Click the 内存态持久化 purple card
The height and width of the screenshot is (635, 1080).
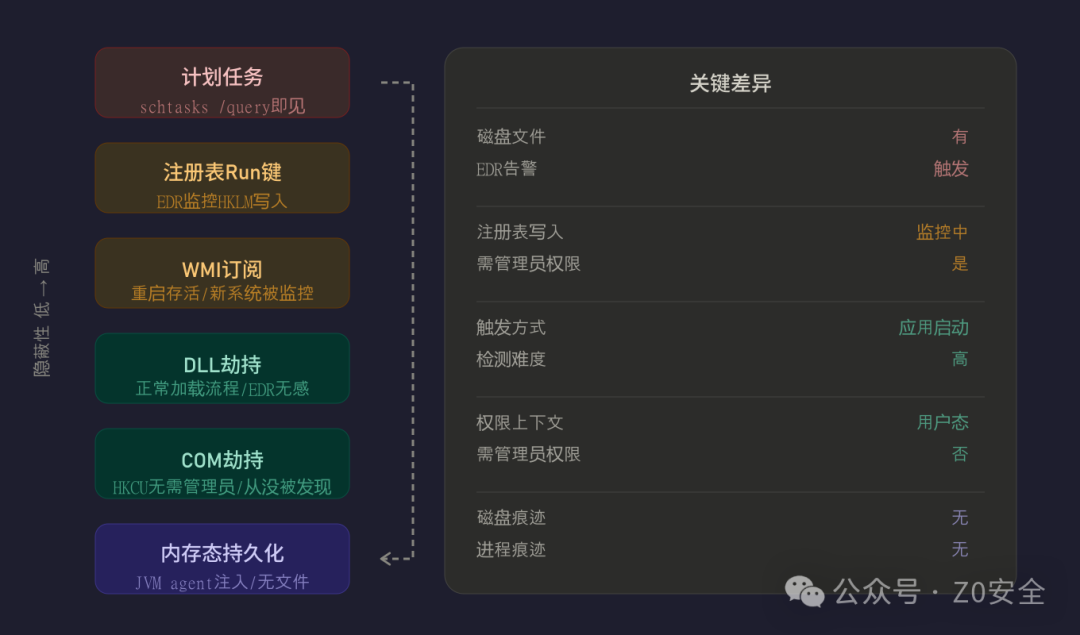pos(222,559)
